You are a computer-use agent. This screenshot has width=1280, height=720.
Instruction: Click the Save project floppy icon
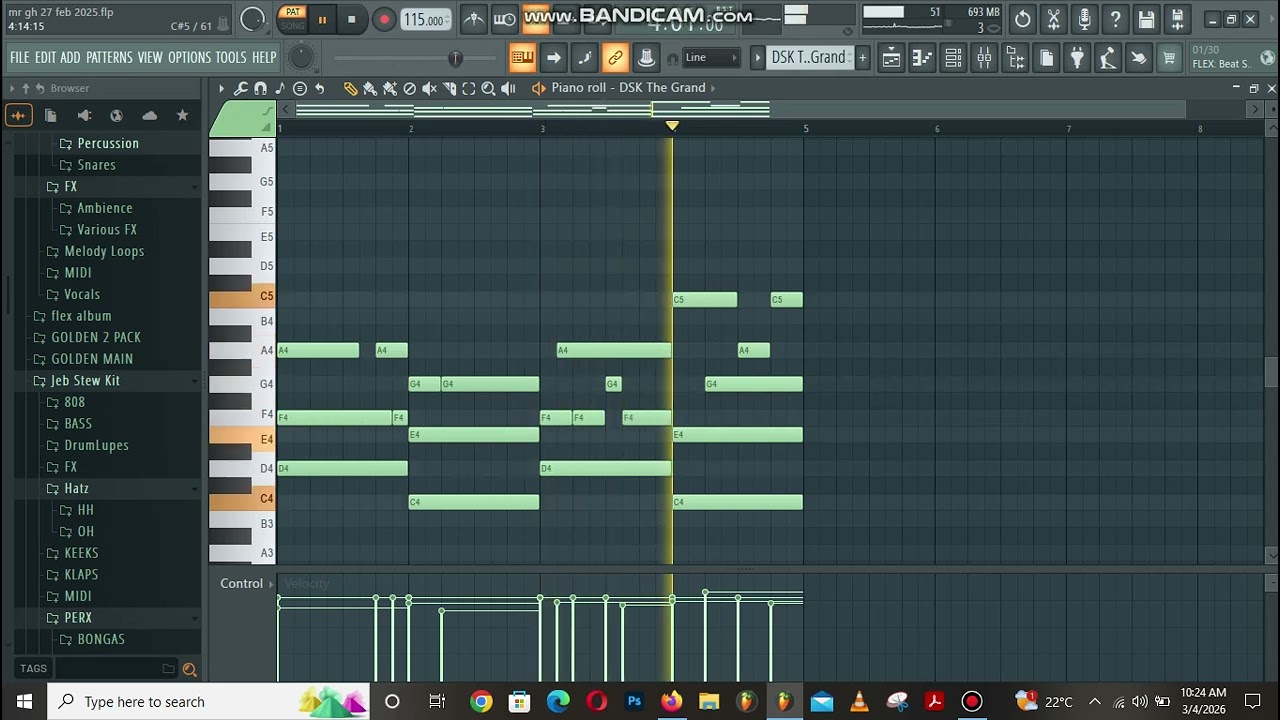pyautogui.click(x=1146, y=19)
